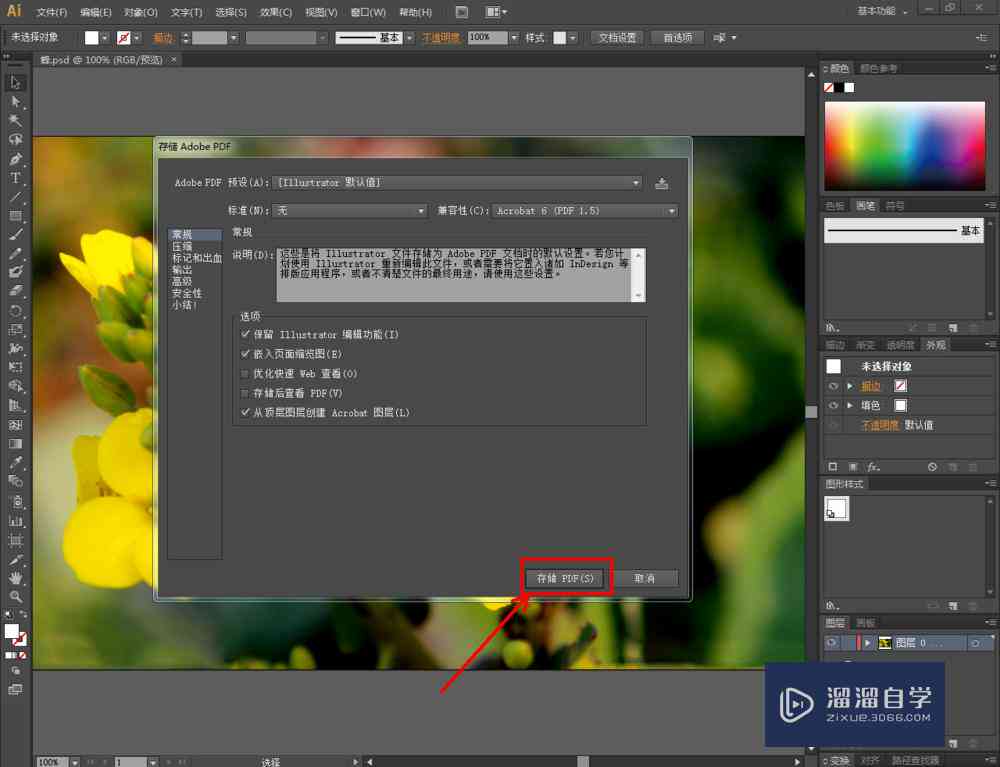The width and height of the screenshot is (1000, 767).
Task: Open the Adobe PDF preset dropdown
Action: point(457,182)
